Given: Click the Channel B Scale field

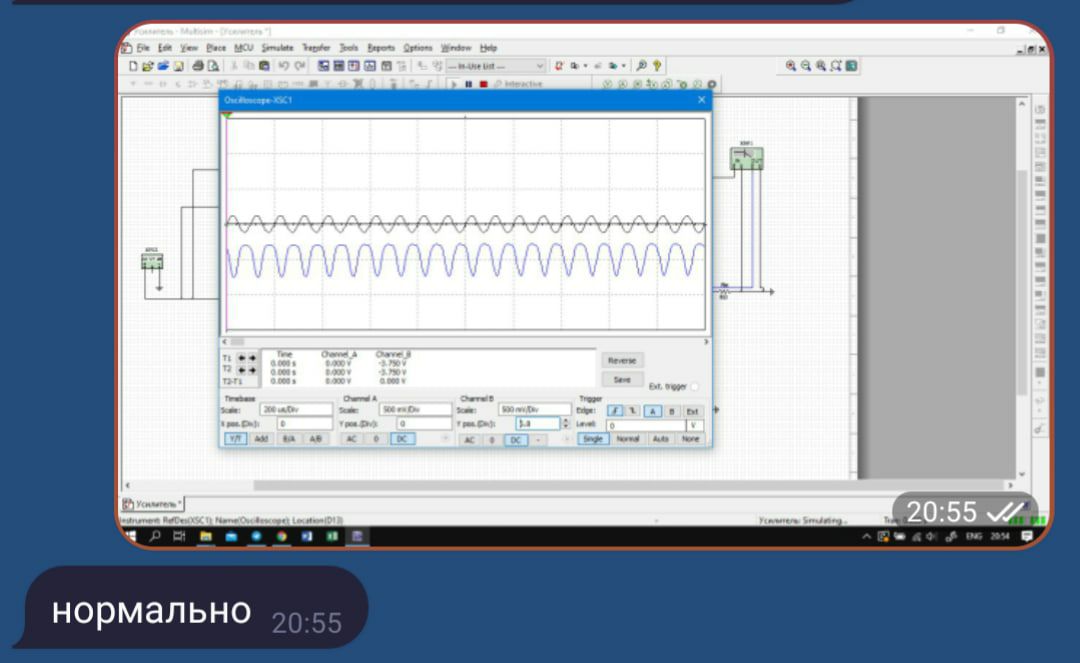Looking at the screenshot, I should pos(534,410).
